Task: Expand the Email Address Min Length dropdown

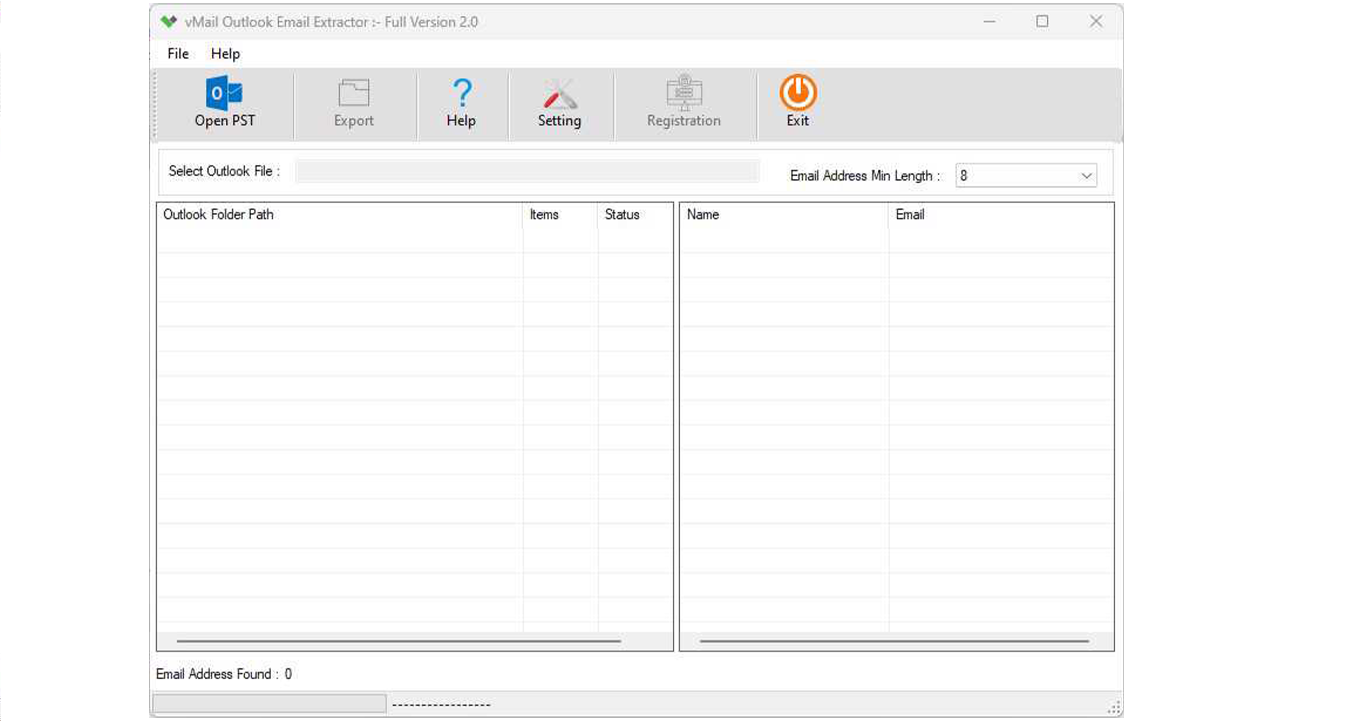Action: 1086,174
